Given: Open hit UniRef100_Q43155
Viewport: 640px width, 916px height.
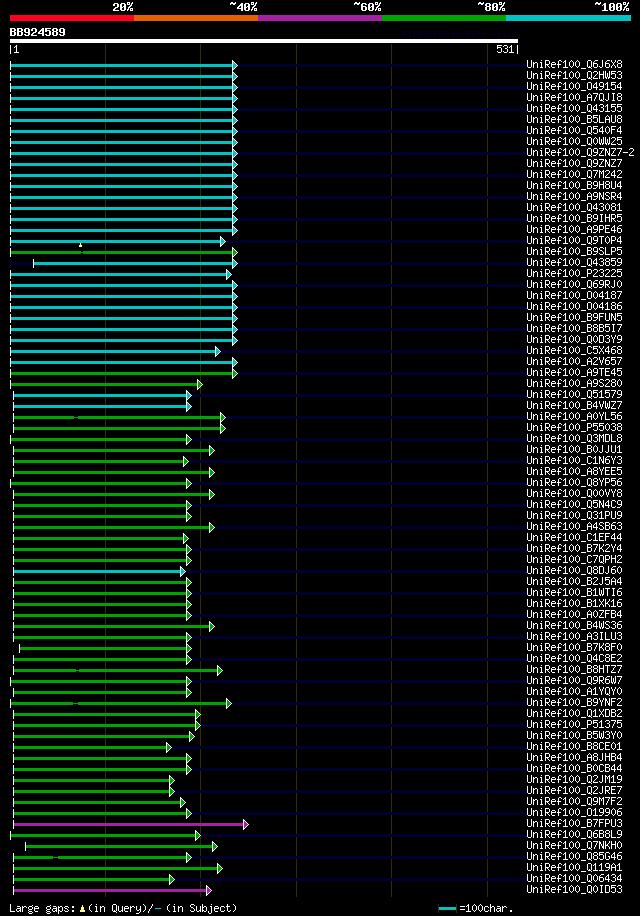Looking at the screenshot, I should pyautogui.click(x=574, y=109).
